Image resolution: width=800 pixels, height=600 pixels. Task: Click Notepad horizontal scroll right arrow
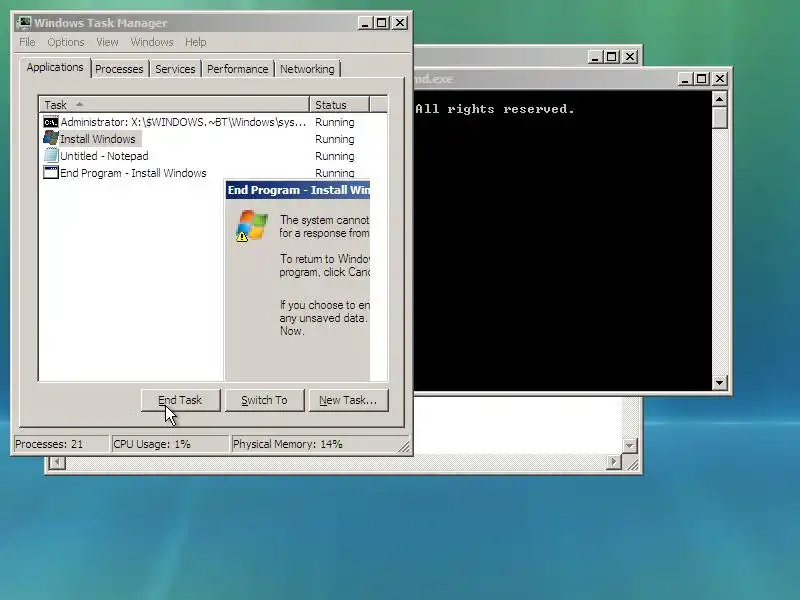(614, 462)
